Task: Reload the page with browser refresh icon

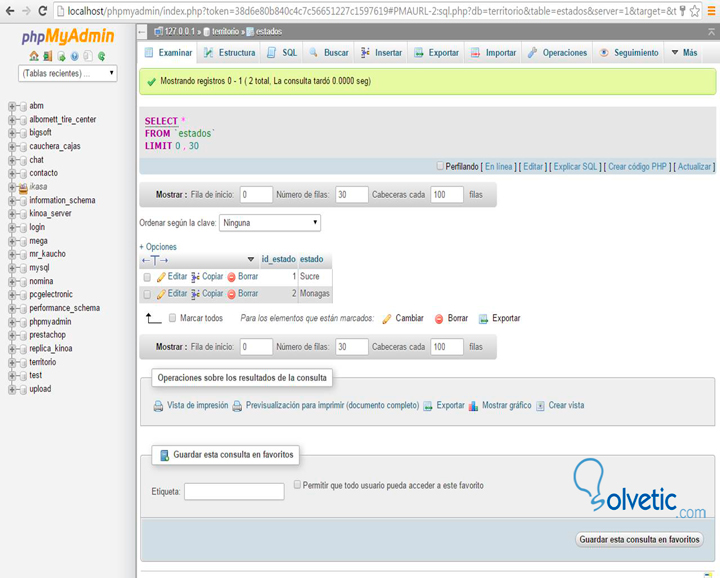Action: pyautogui.click(x=42, y=11)
